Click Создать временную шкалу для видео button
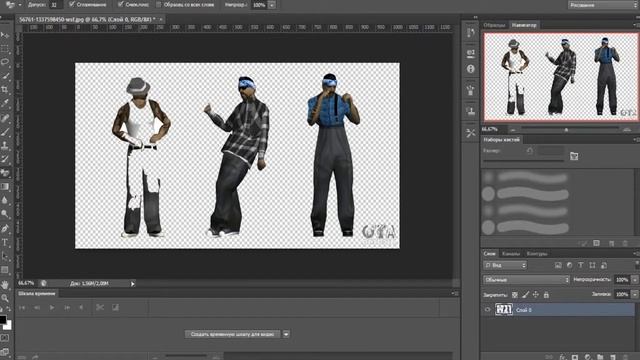Image resolution: width=640 pixels, height=360 pixels. (232, 334)
